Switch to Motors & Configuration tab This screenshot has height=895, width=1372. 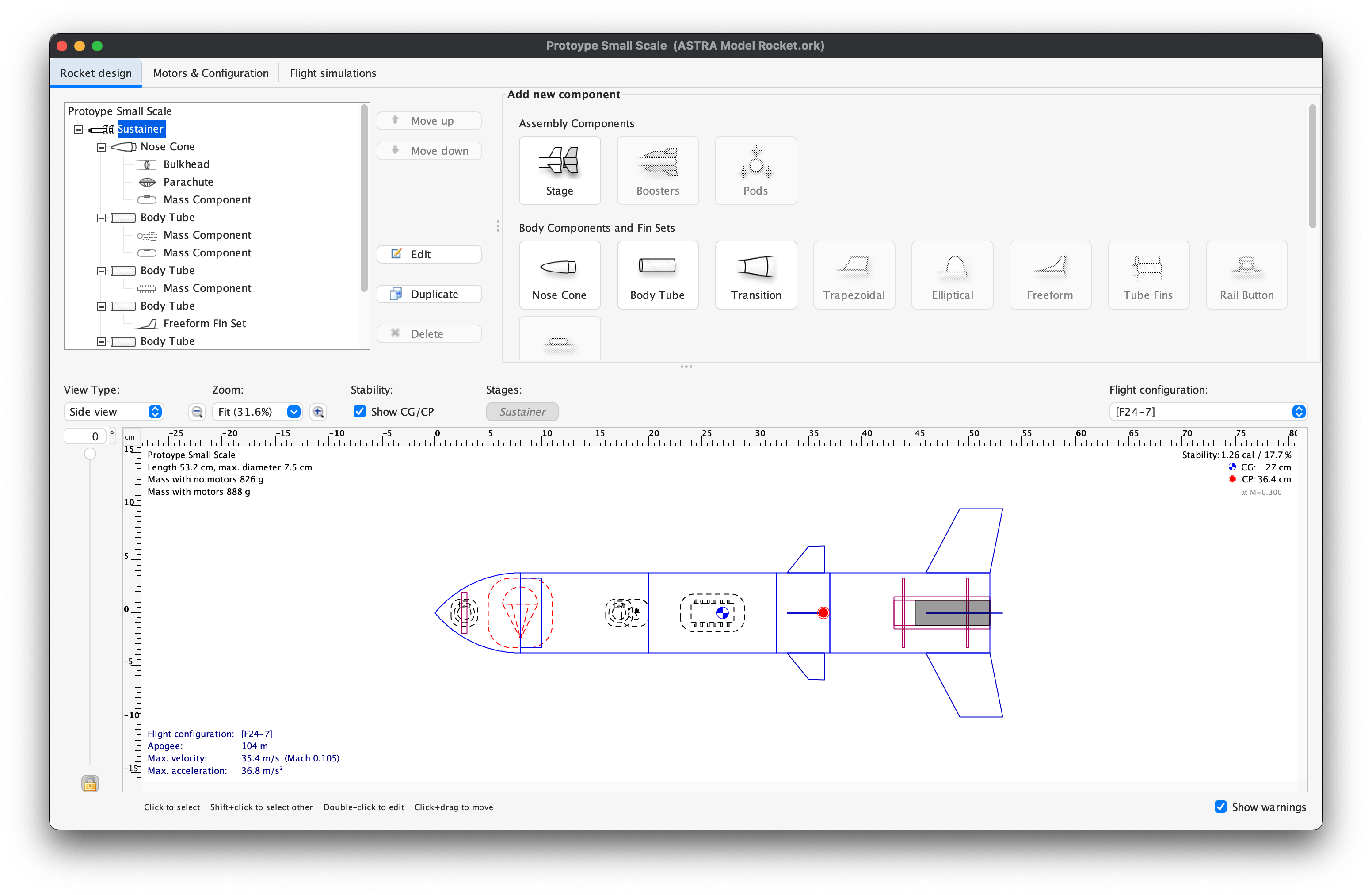click(210, 73)
